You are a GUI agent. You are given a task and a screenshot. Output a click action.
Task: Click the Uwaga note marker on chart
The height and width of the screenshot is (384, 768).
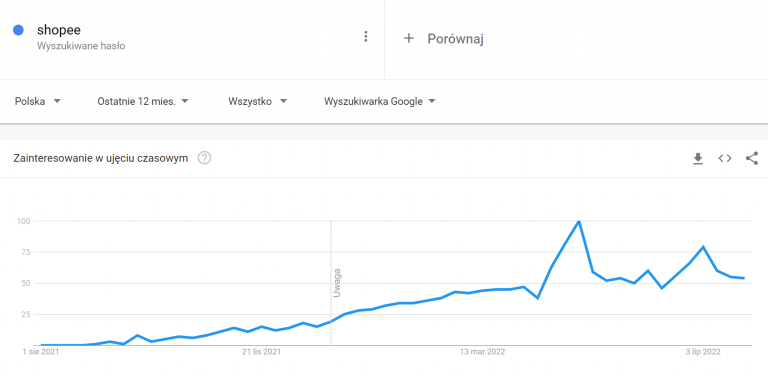[336, 283]
